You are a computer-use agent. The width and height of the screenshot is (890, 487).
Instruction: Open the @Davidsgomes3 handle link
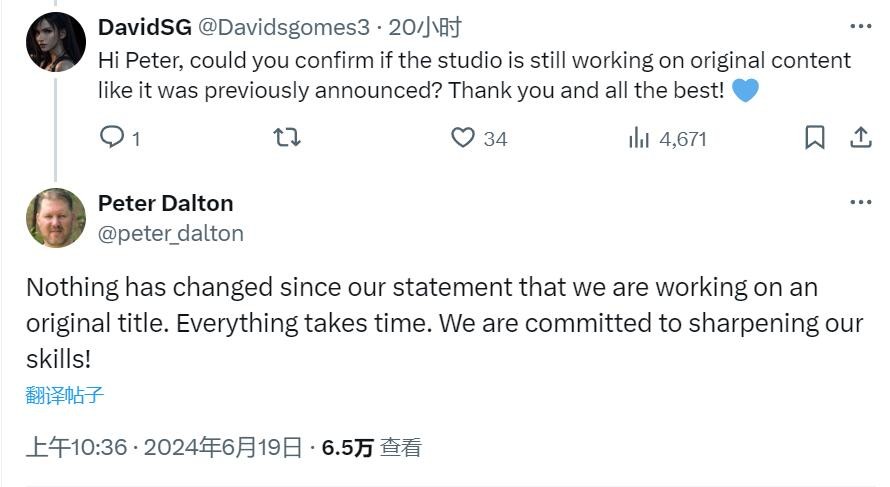point(284,27)
